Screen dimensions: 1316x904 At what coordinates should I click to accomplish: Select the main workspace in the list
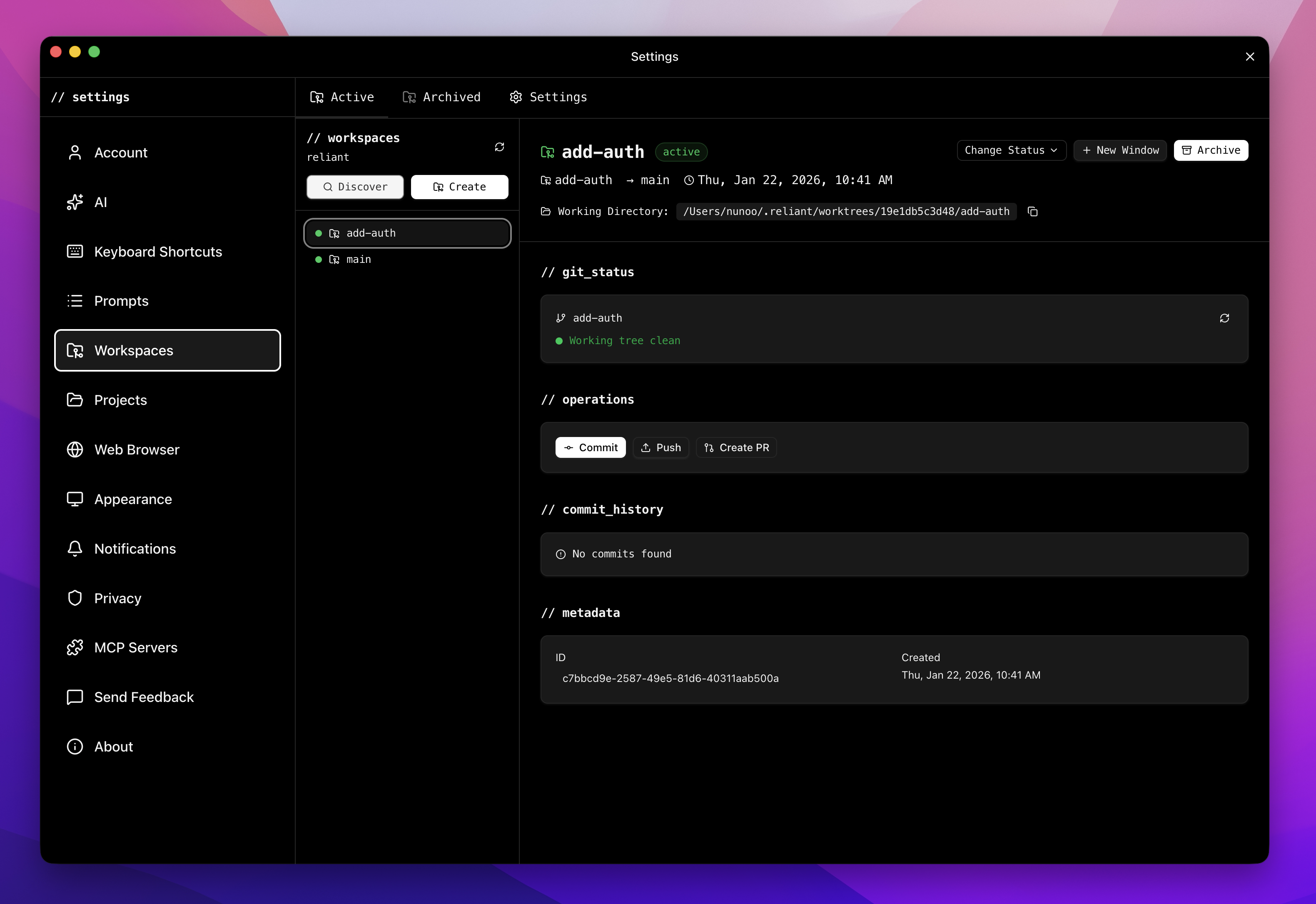click(357, 260)
